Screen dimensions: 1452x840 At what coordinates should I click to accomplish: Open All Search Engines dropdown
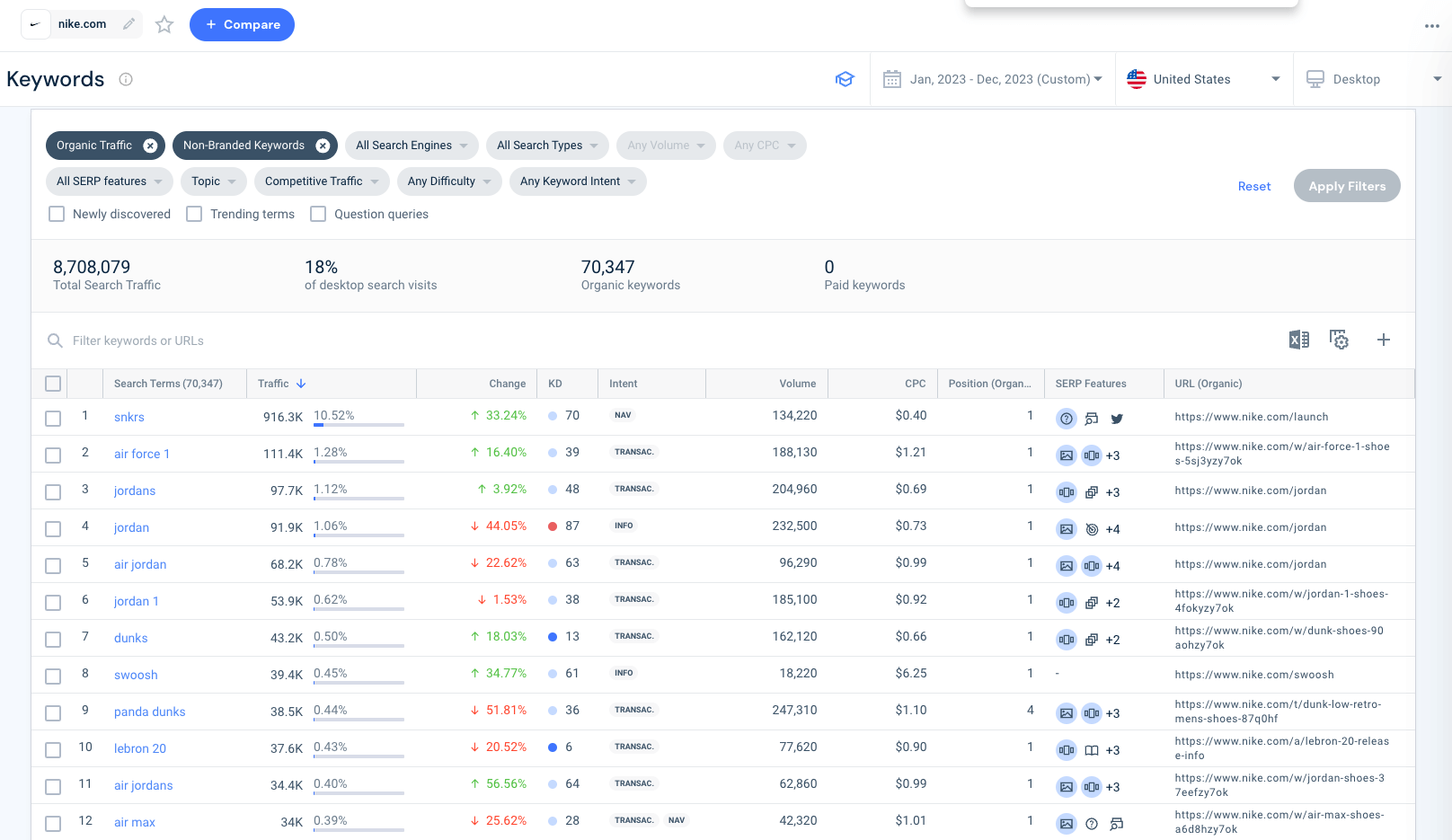[x=412, y=146]
